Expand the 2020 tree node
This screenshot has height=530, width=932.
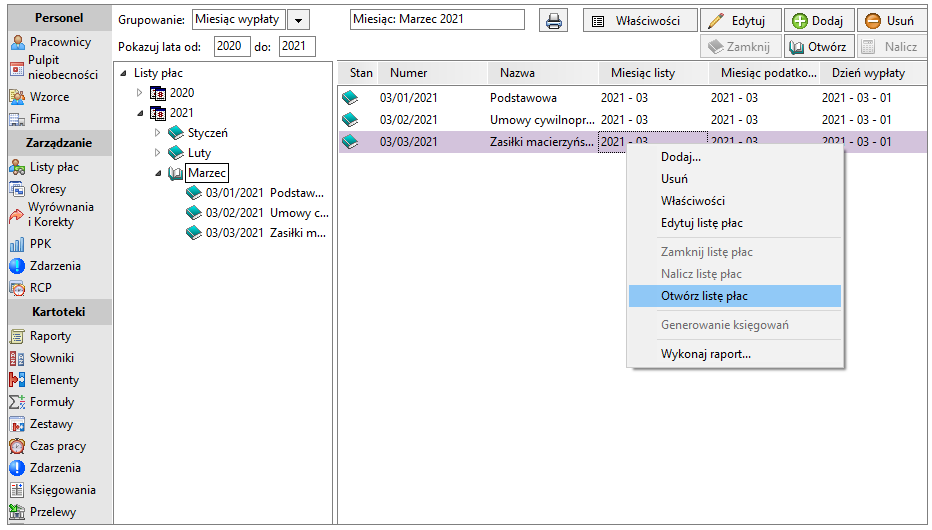(x=139, y=93)
